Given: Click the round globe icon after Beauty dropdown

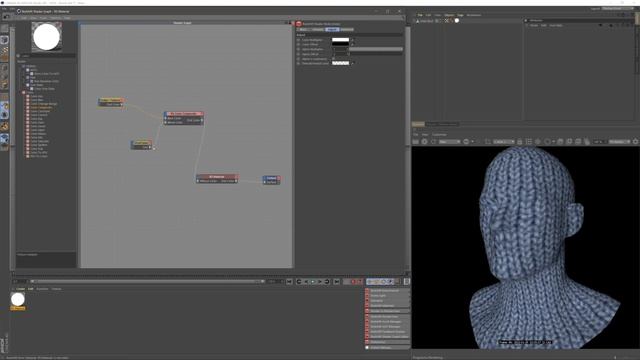Looking at the screenshot, I should (466, 142).
